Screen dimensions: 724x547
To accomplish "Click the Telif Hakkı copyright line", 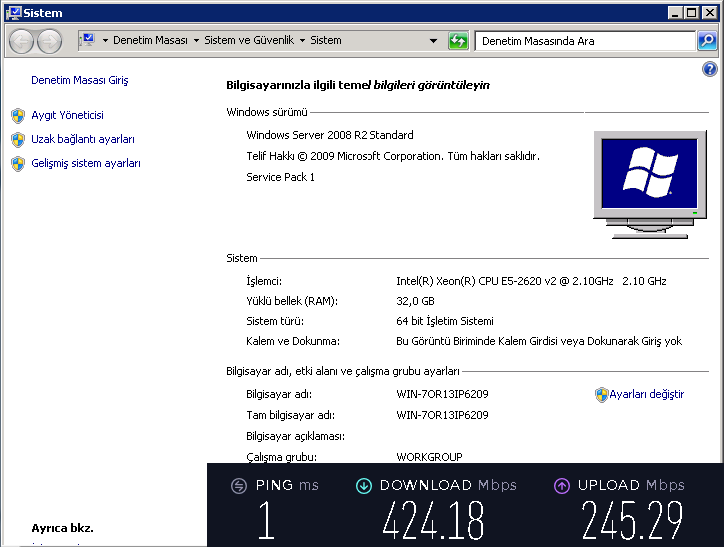I will click(x=393, y=156).
